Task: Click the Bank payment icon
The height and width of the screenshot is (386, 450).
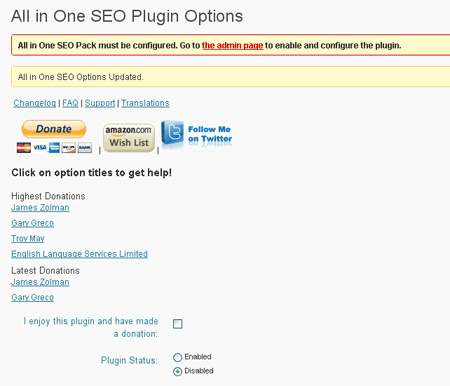Action: 85,147
